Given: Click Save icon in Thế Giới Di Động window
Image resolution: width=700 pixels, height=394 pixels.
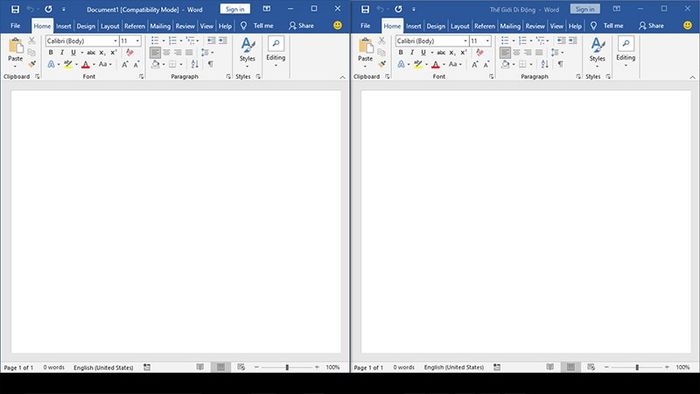Looking at the screenshot, I should [365, 9].
